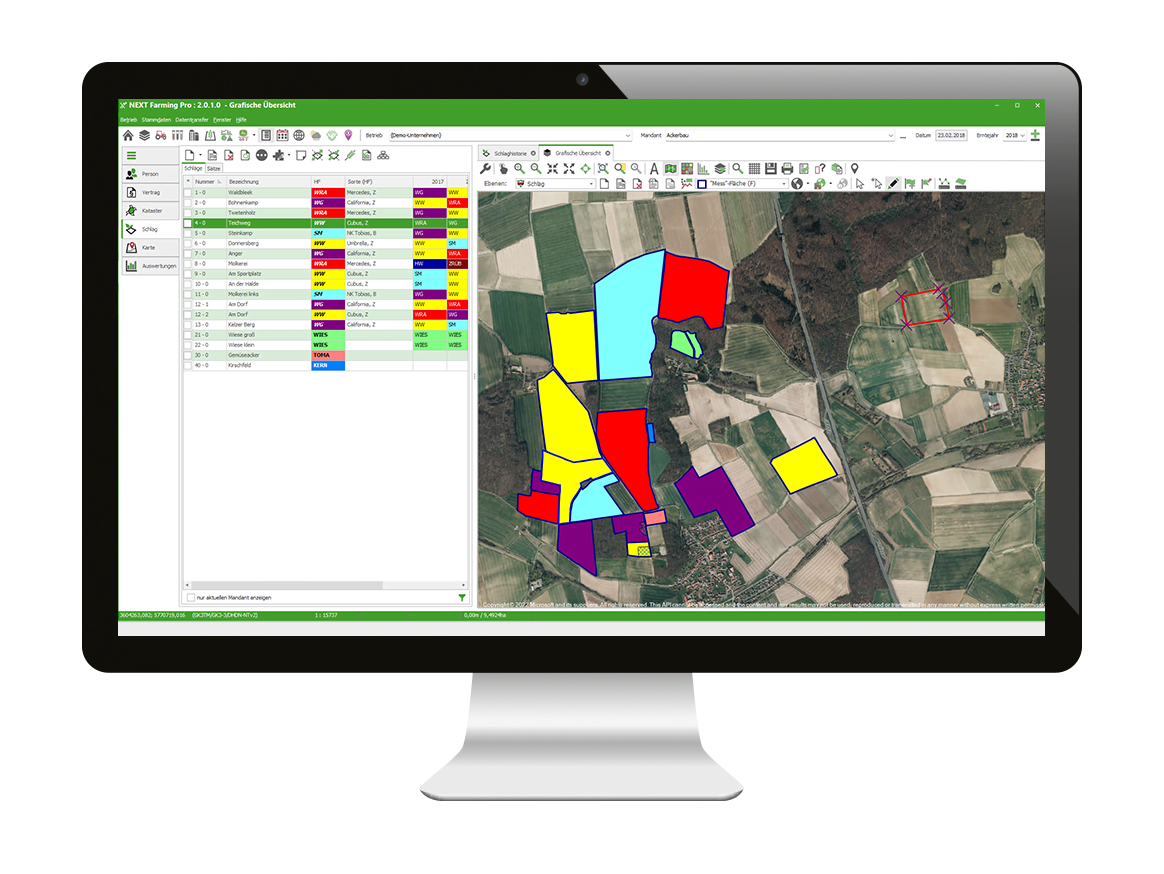Click the "Mess"-Fläche color swatch
Image resolution: width=1164 pixels, height=874 pixels.
(x=701, y=184)
